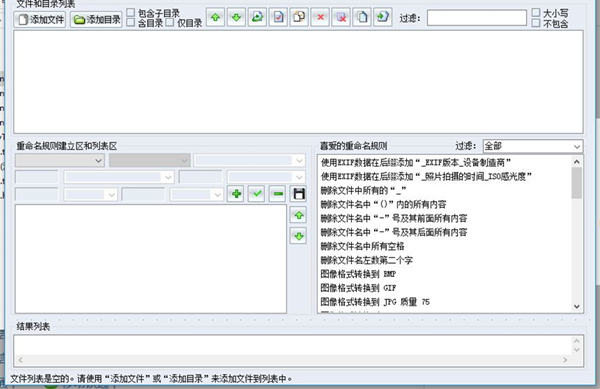Viewport: 600px width, 389px height.
Task: Click the green checkmark apply-rule icon
Action: point(257,194)
